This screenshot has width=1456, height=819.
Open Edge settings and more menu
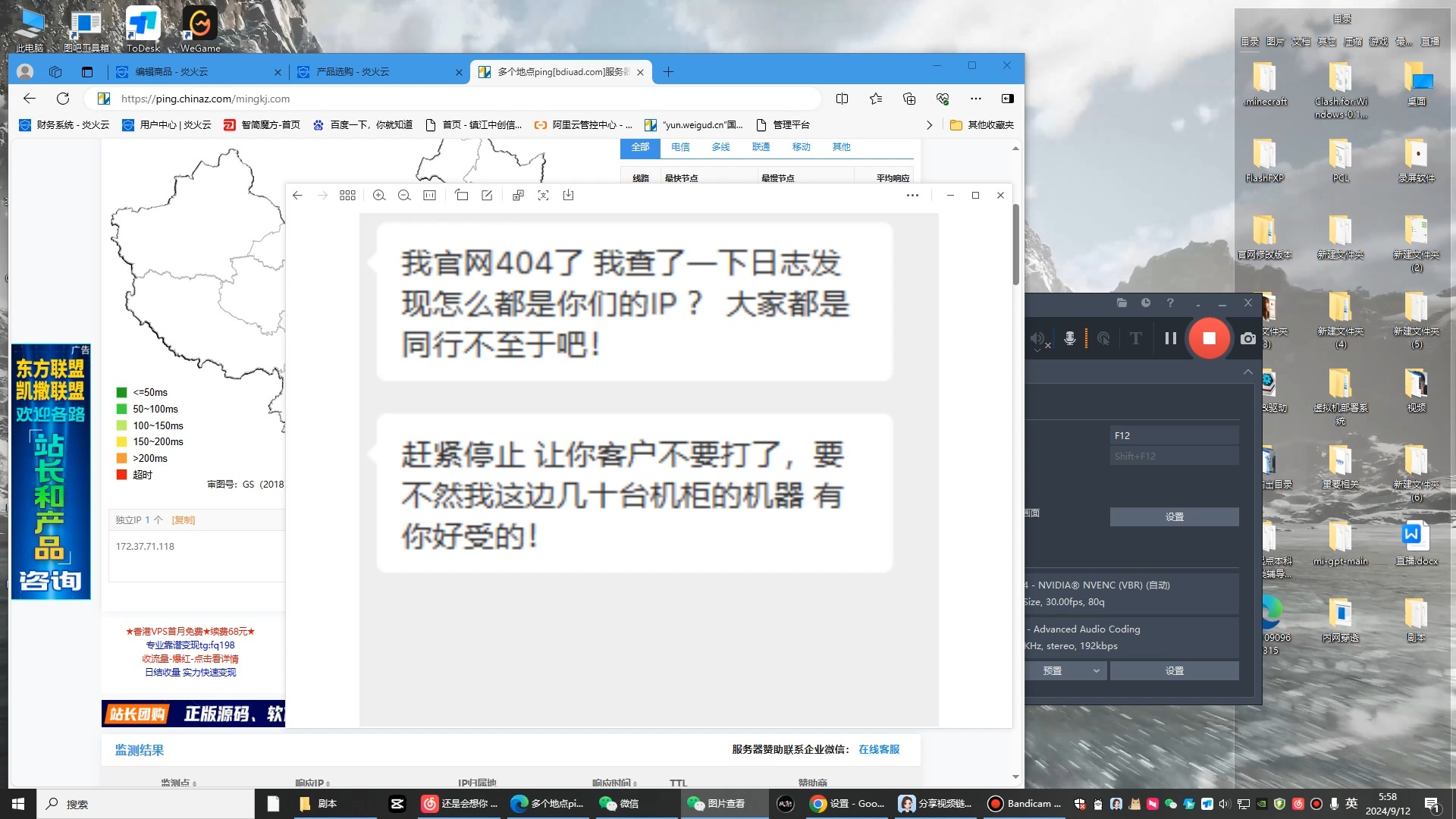976,99
